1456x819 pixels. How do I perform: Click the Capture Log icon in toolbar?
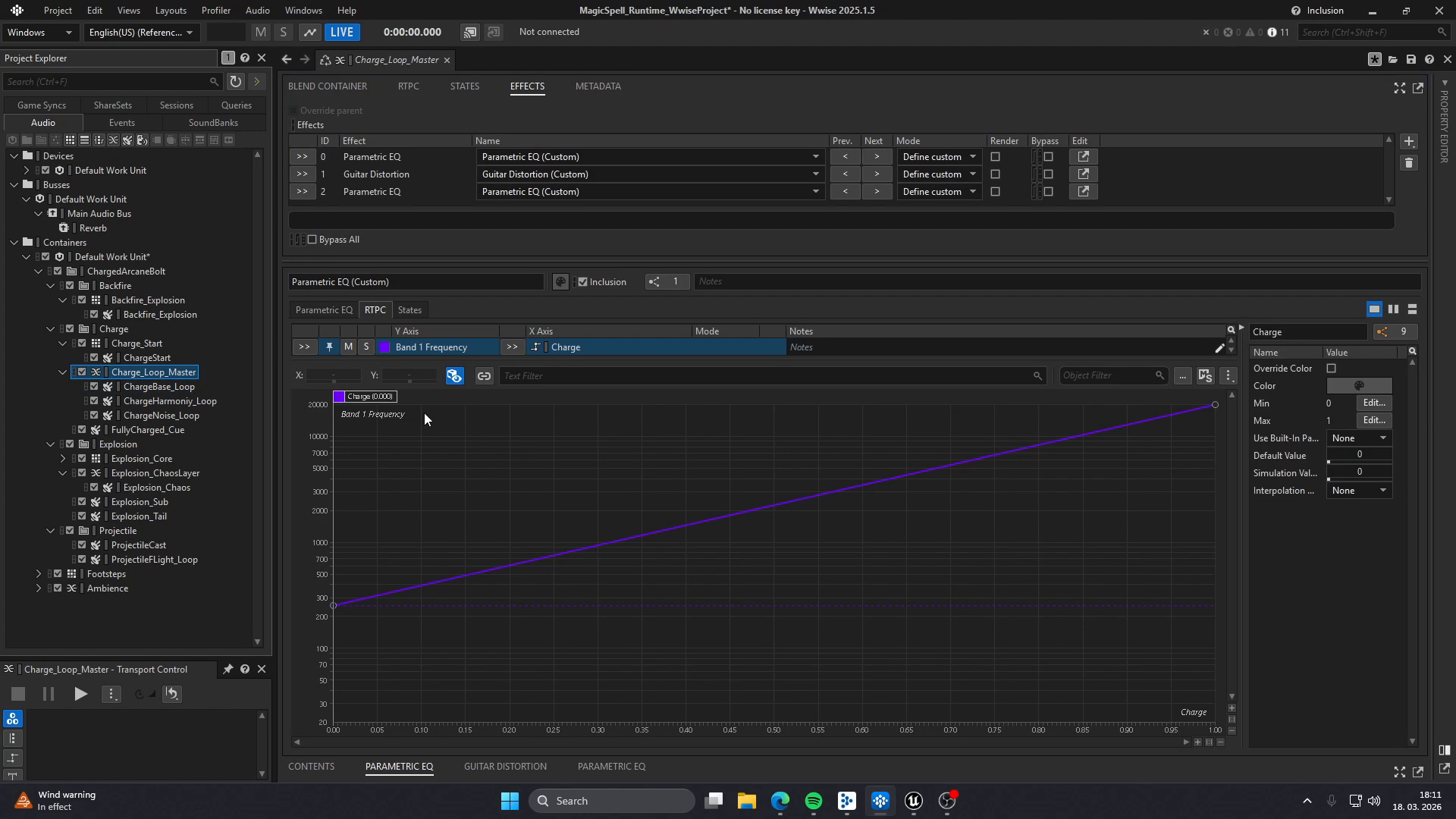pos(470,32)
